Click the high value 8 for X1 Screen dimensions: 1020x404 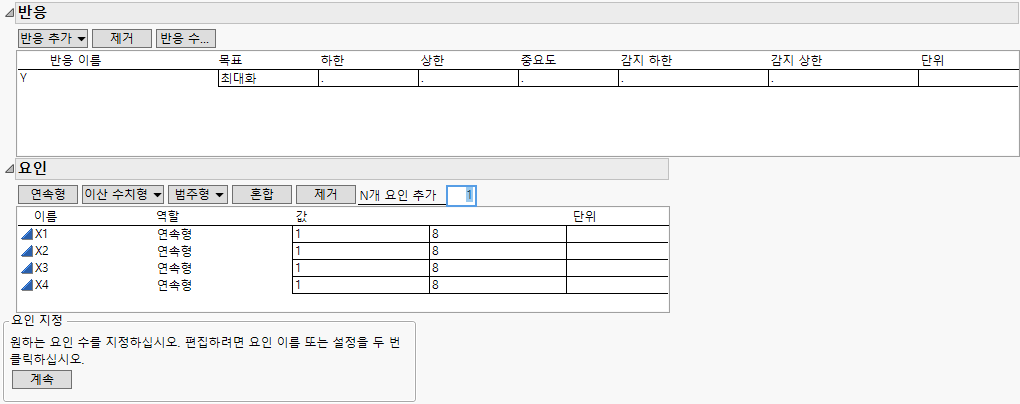[498, 234]
